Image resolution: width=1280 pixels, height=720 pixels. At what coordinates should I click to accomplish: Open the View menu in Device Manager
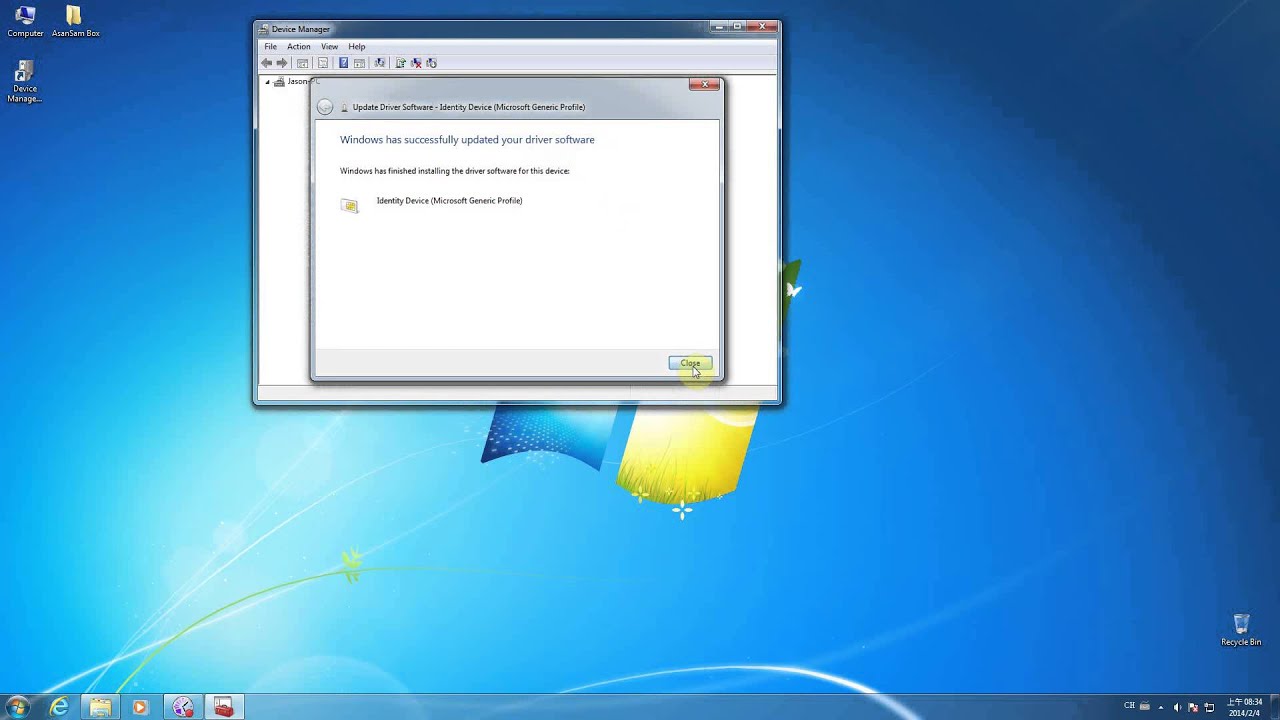pos(329,46)
